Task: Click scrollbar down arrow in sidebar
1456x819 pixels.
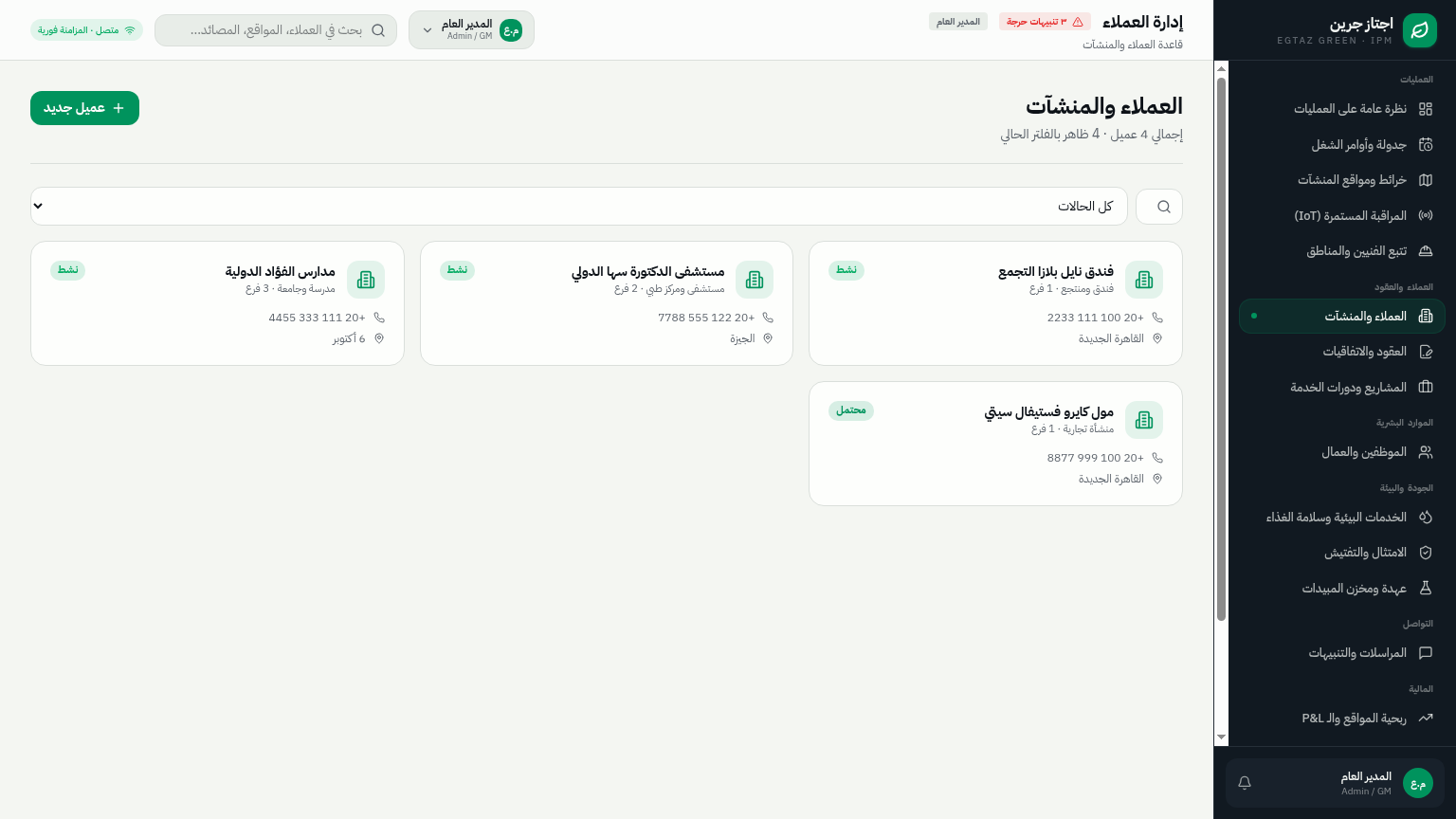Action: tap(1221, 737)
